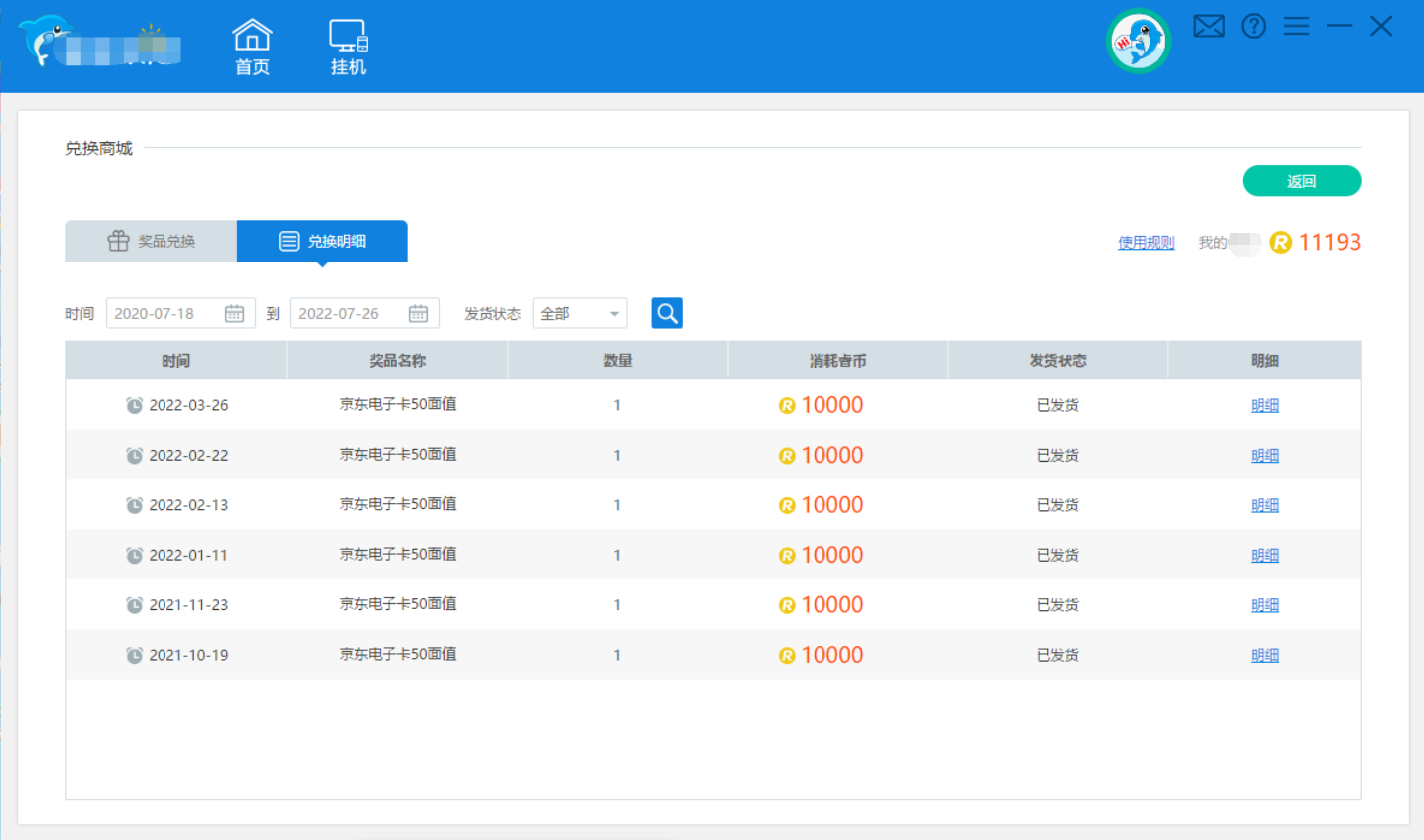Image resolution: width=1424 pixels, height=840 pixels.
Task: Open the 使用规则 link
Action: tap(1146, 242)
